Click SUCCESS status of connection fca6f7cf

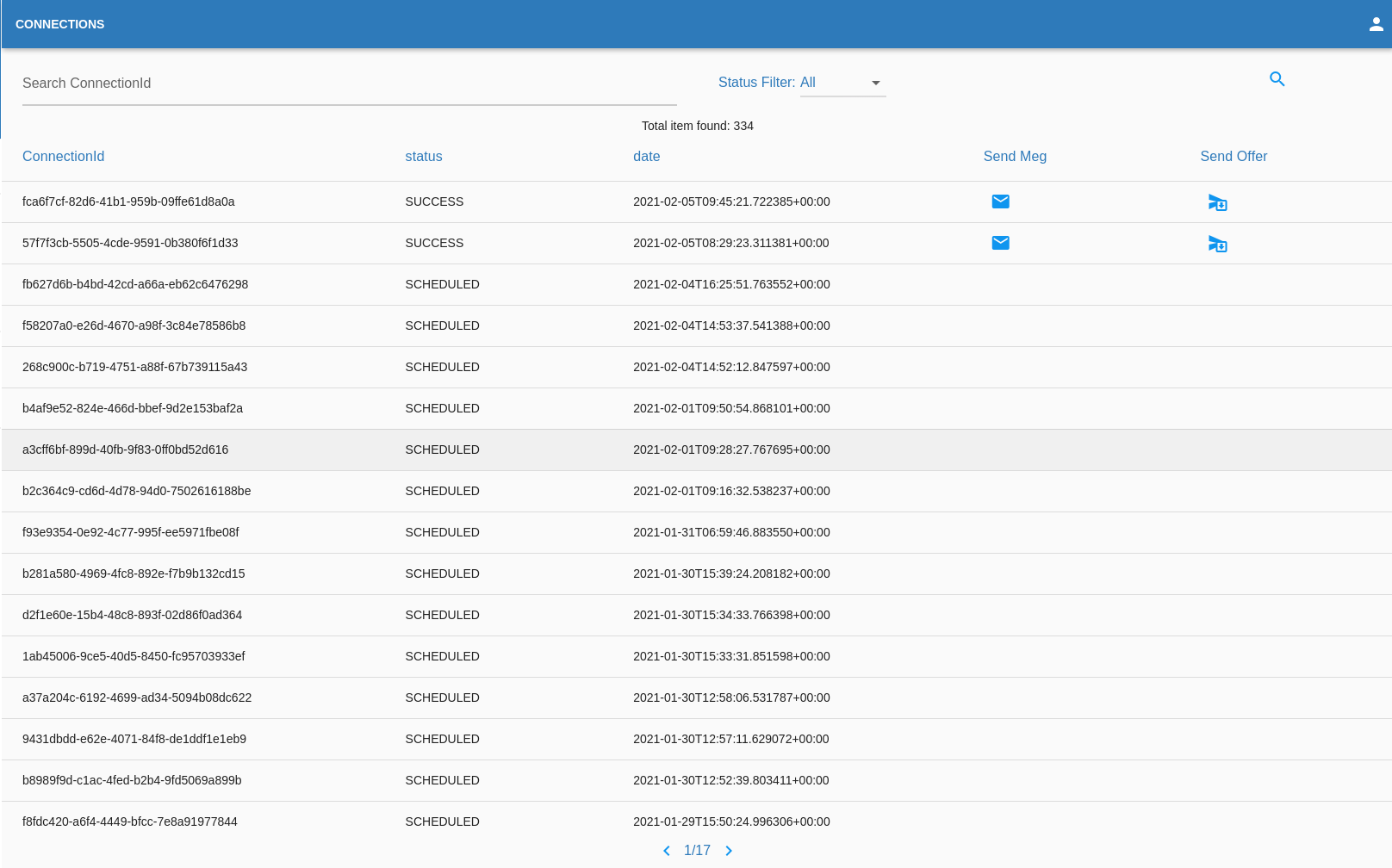click(x=434, y=201)
